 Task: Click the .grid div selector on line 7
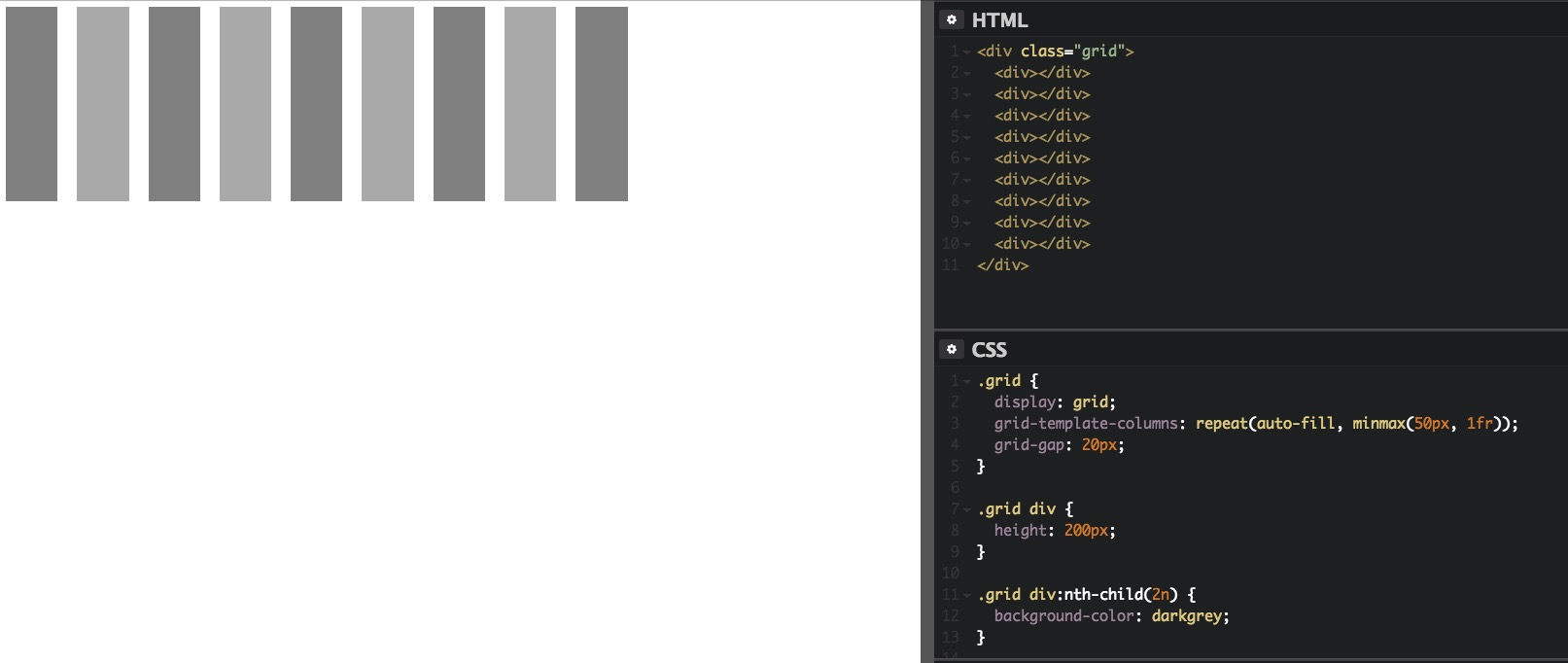point(1017,509)
